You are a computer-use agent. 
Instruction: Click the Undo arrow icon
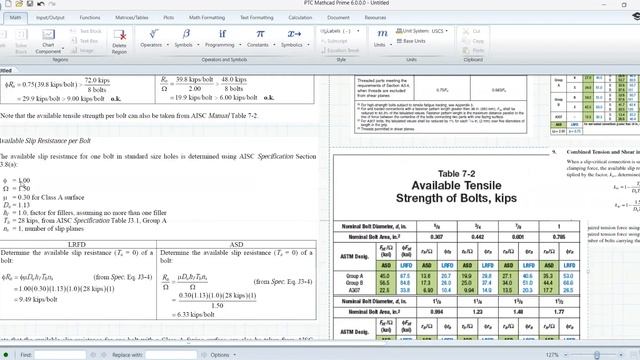[x=41, y=4]
